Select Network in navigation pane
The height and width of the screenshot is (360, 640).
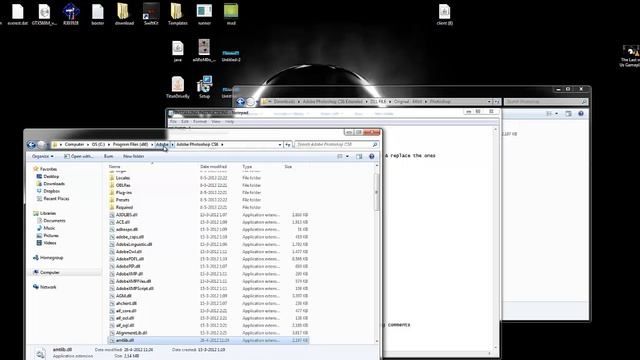pyautogui.click(x=48, y=287)
